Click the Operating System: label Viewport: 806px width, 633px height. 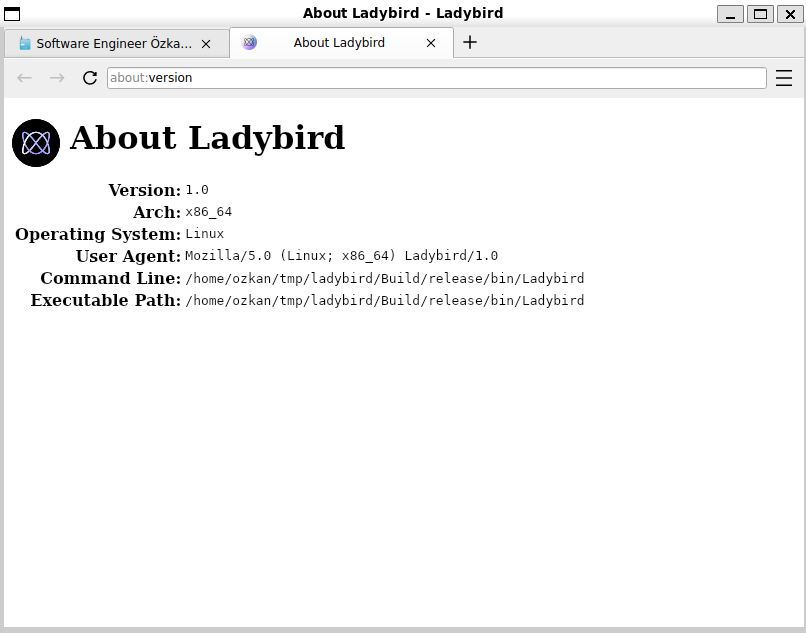click(x=98, y=234)
